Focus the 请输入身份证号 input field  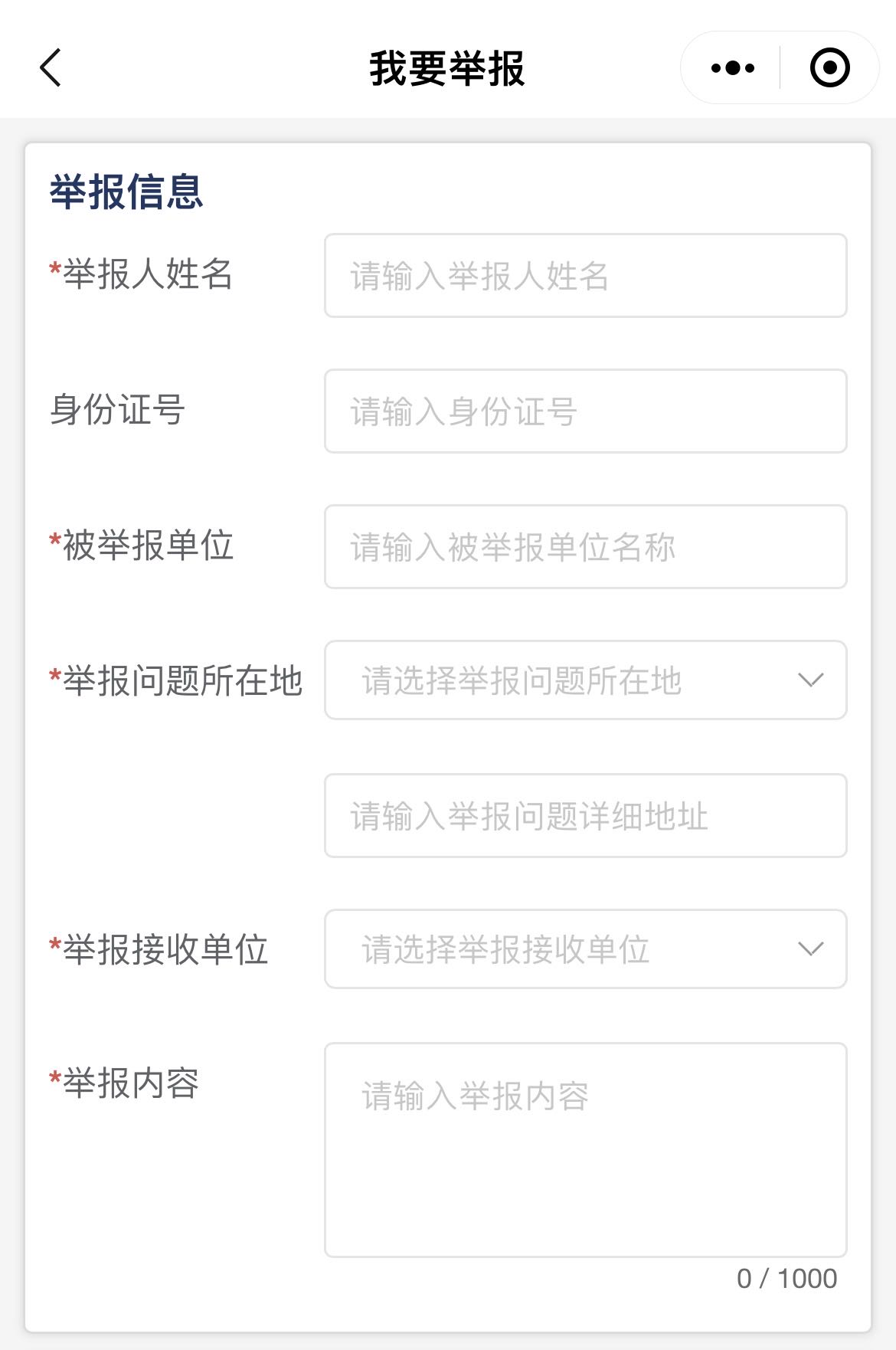click(x=586, y=411)
